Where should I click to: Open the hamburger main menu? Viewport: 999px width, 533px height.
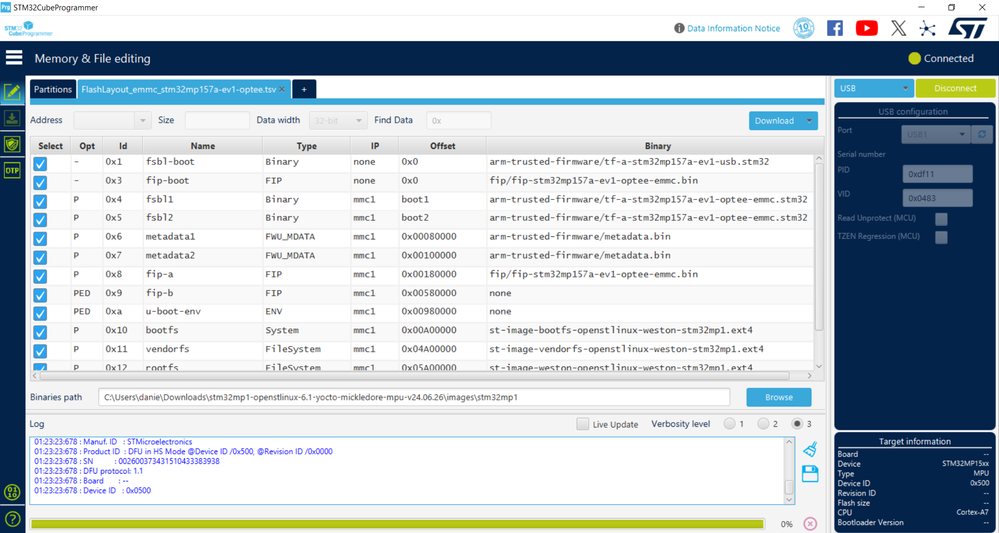click(x=14, y=58)
